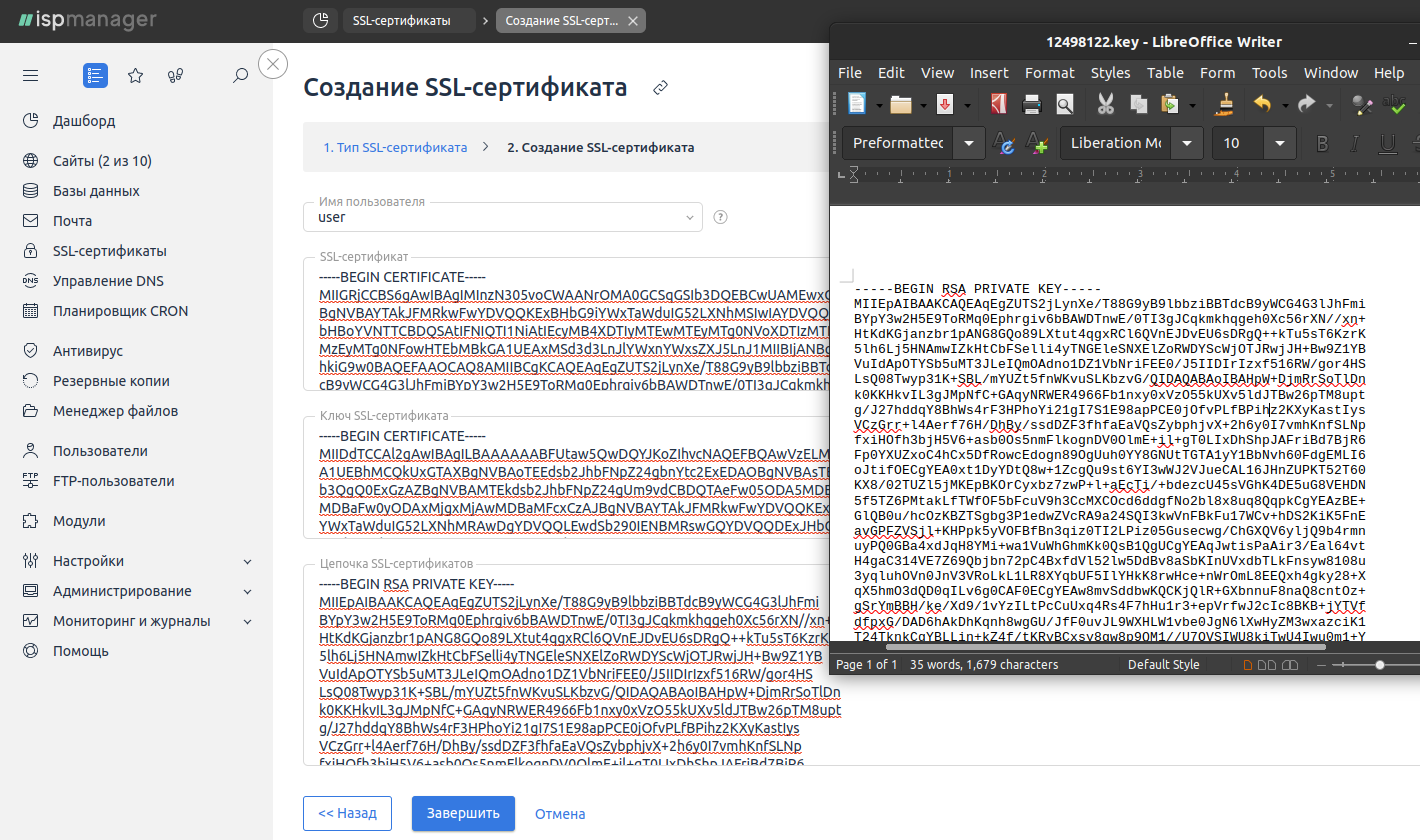Toggle Print Preview in Writer
The width and height of the screenshot is (1420, 840).
1064,103
